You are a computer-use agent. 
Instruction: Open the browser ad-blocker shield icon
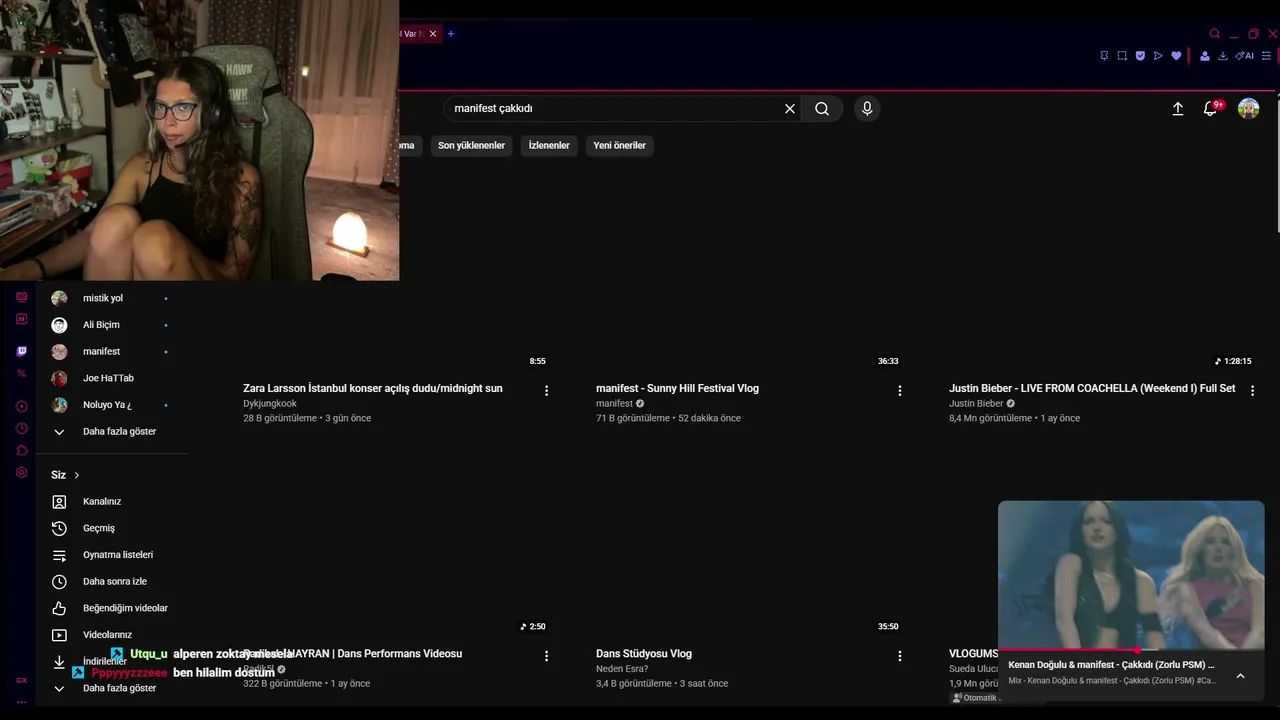1140,56
